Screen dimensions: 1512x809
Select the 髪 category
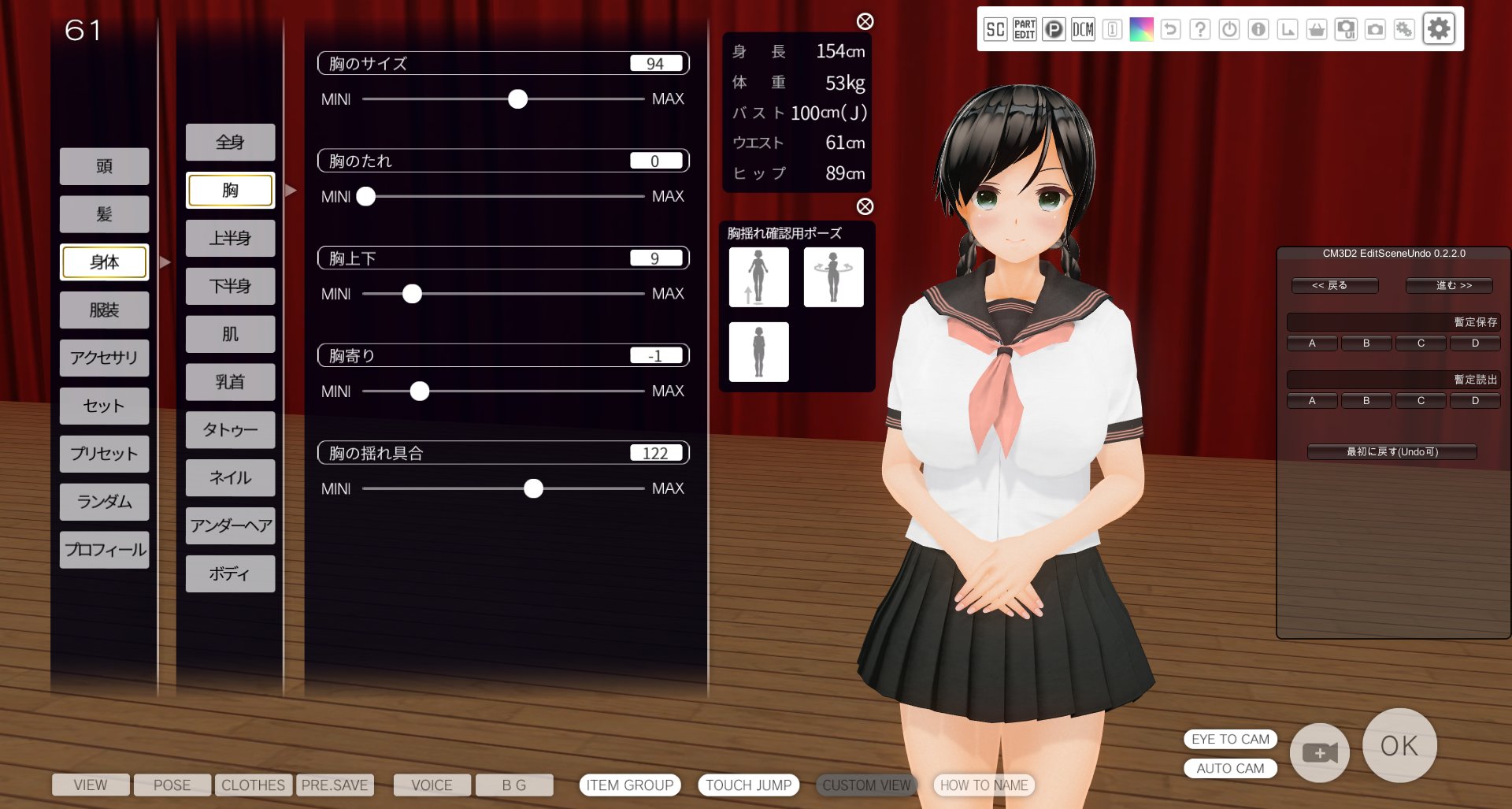click(x=104, y=214)
